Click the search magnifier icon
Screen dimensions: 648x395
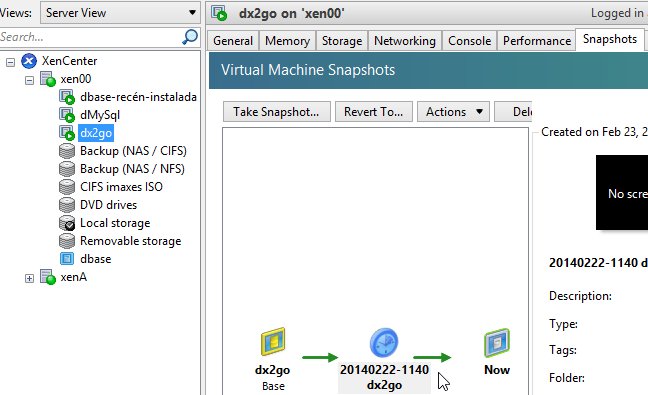pyautogui.click(x=190, y=37)
